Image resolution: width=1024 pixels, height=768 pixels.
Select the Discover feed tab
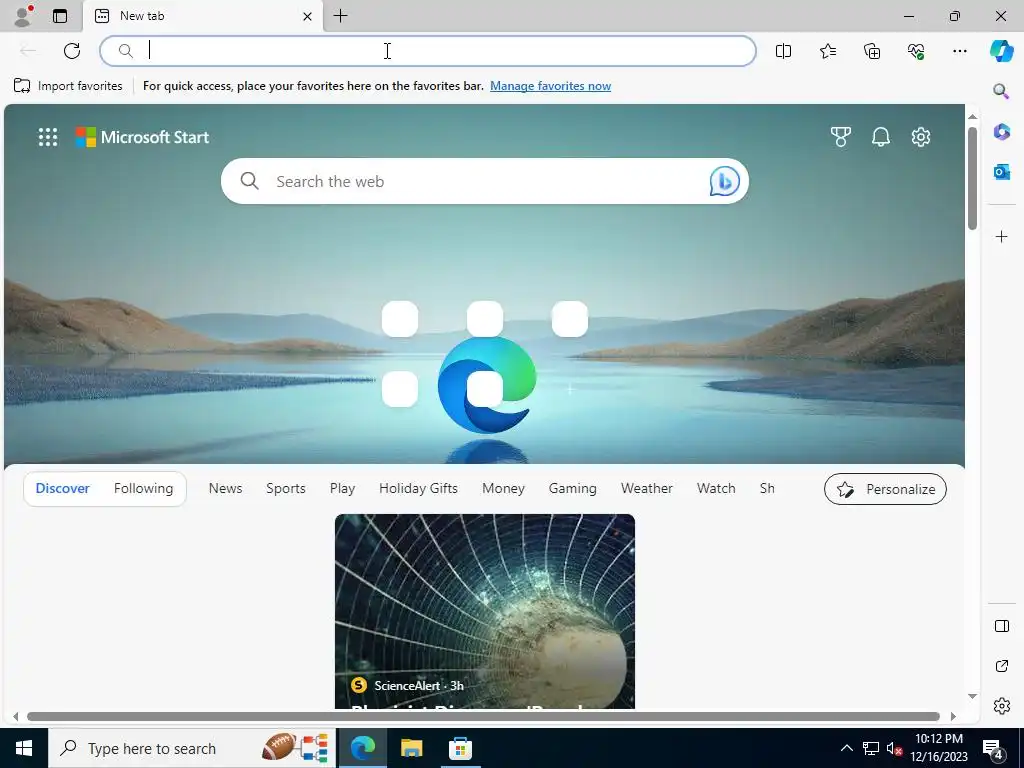tap(63, 488)
